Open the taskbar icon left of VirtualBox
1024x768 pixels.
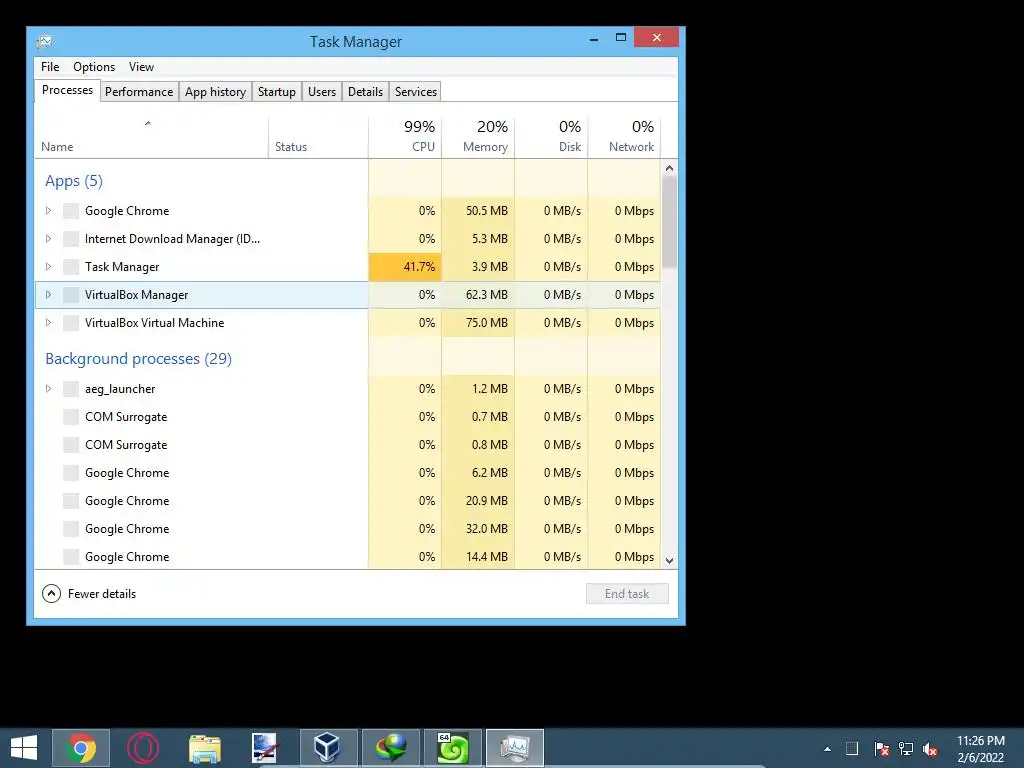point(266,748)
